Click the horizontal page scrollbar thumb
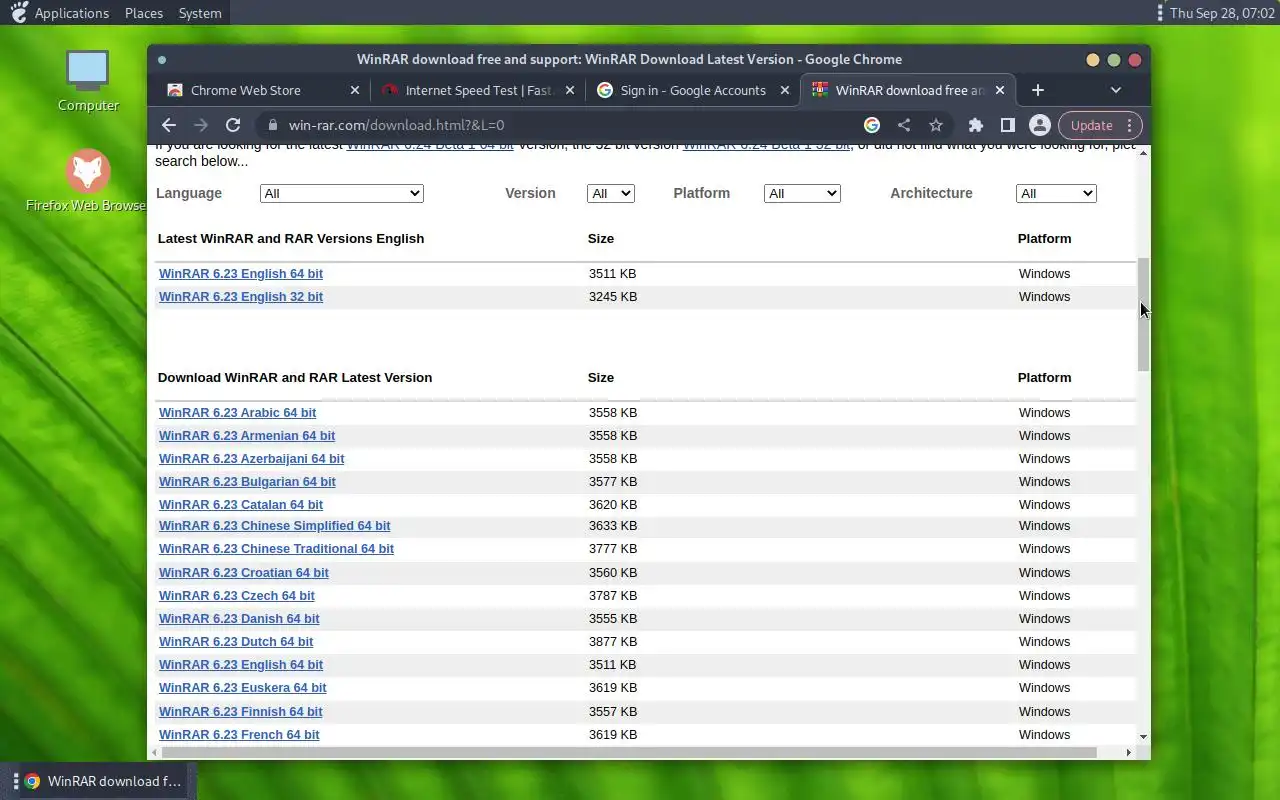 [x=629, y=752]
